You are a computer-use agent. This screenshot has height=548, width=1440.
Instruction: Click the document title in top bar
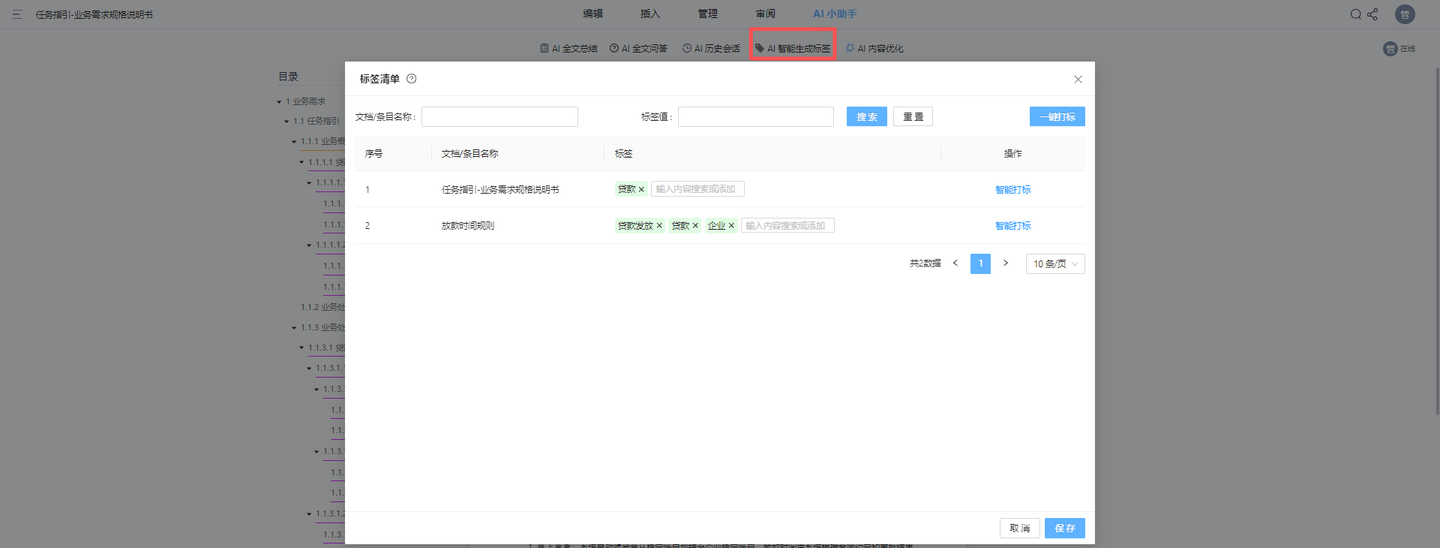point(94,15)
